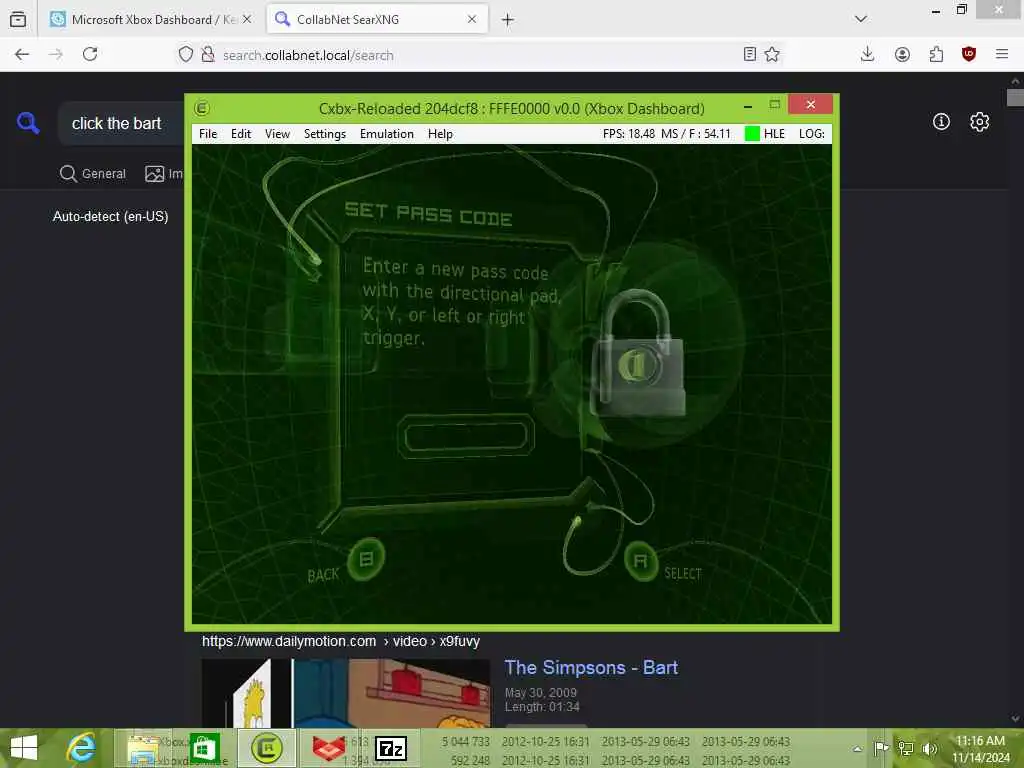This screenshot has width=1024, height=768.
Task: Click the Cxbx-Reloaded title bar app icon
Action: coord(202,108)
